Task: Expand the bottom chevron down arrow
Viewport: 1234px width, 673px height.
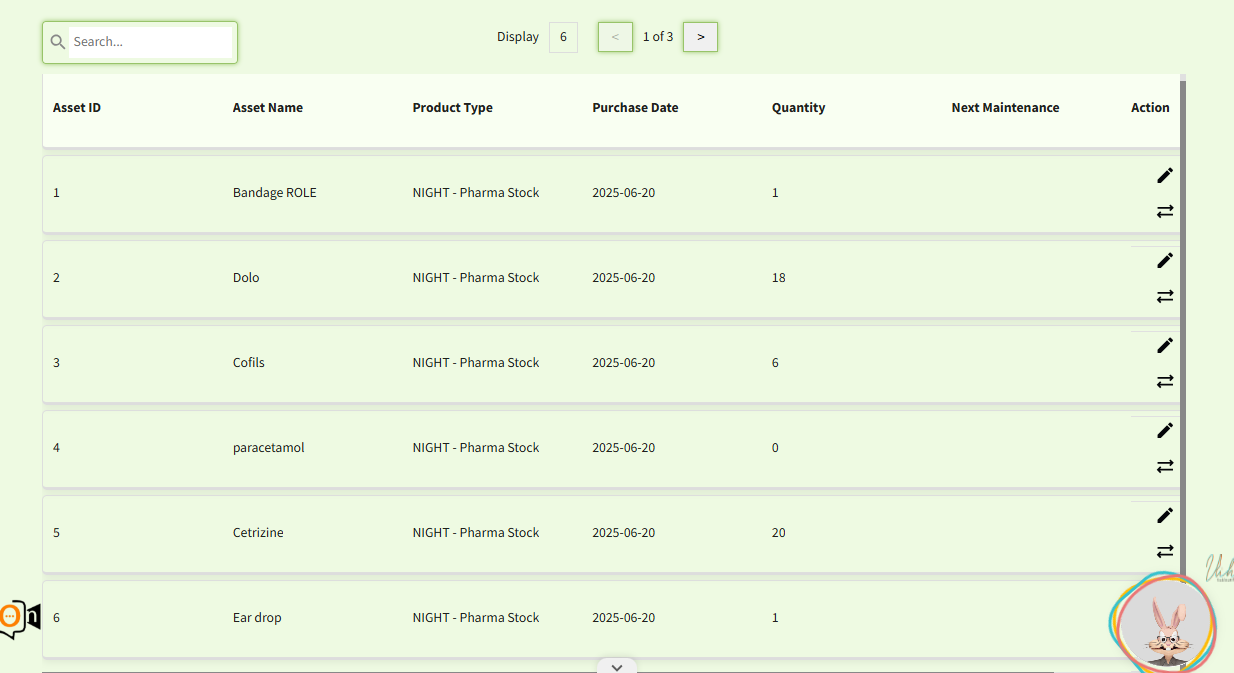Action: (x=617, y=666)
